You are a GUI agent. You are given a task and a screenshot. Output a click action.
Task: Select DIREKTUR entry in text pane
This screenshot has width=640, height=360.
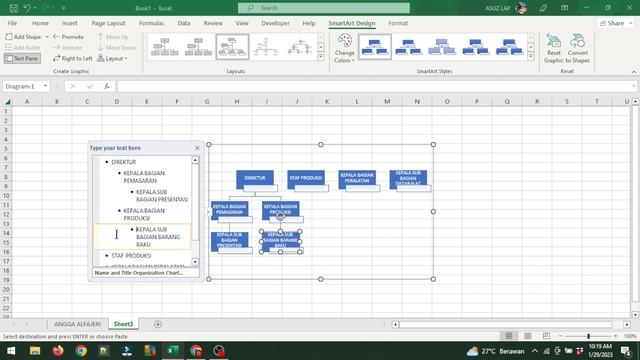coord(124,162)
